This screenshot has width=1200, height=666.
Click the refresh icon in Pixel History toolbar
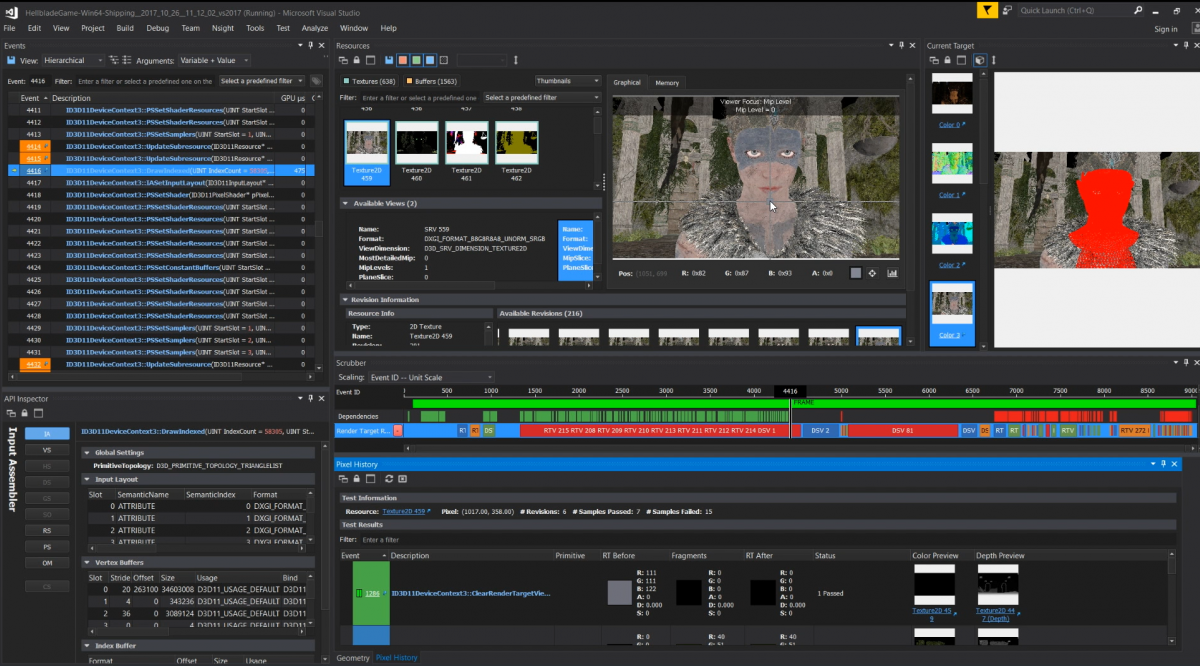(x=389, y=479)
